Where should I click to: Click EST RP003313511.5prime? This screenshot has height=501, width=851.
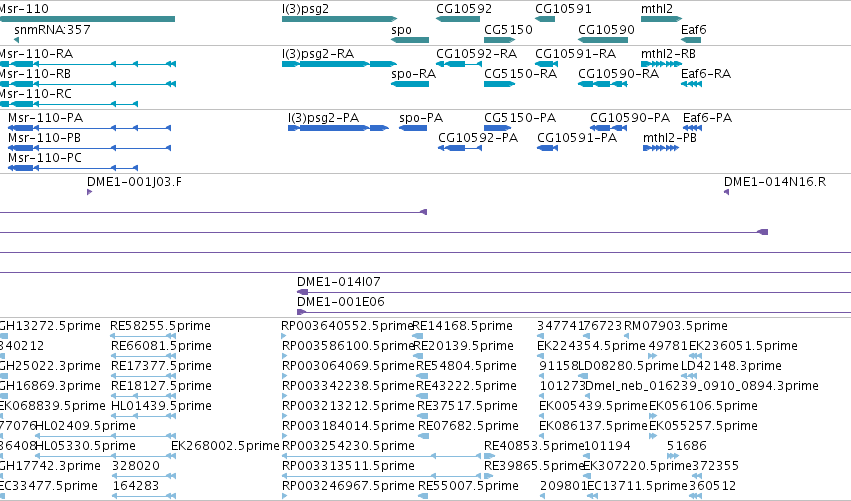coord(348,467)
